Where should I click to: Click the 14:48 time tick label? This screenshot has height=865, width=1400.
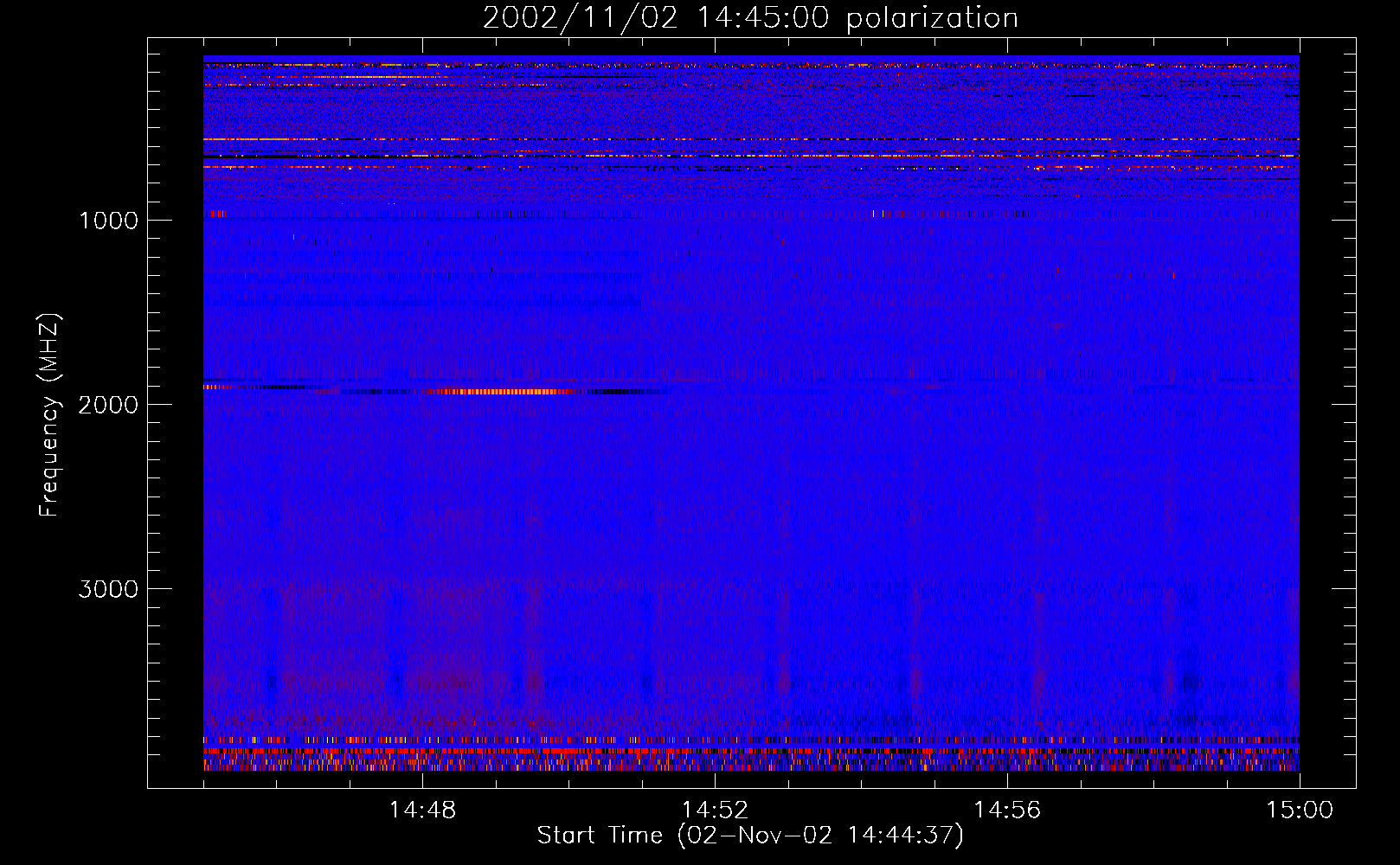click(422, 811)
